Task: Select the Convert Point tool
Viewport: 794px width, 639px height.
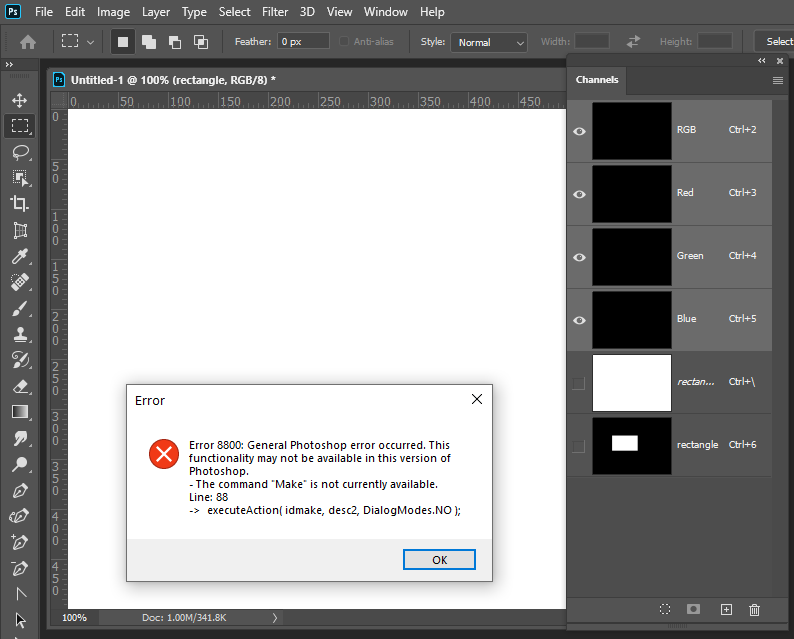Action: point(21,594)
